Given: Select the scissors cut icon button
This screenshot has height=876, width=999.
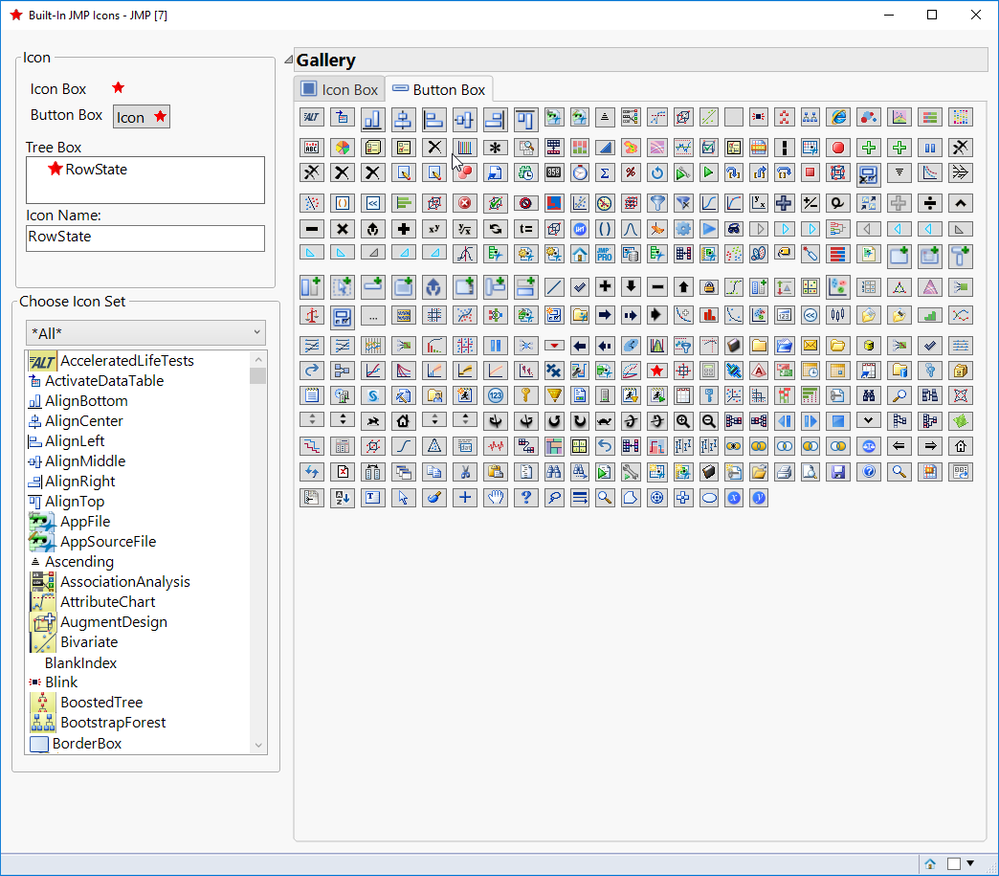Looking at the screenshot, I should pos(464,472).
